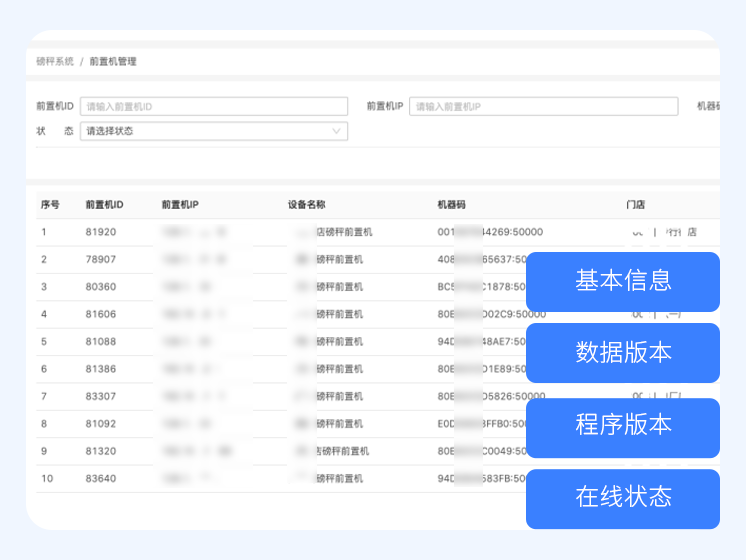Click the 设备名称 column header
Image resolution: width=746 pixels, height=560 pixels.
(307, 205)
